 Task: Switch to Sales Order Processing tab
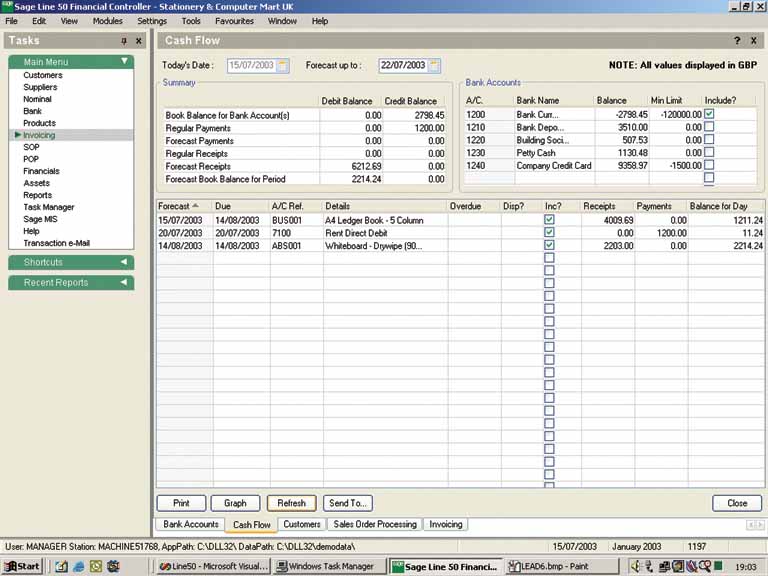375,524
